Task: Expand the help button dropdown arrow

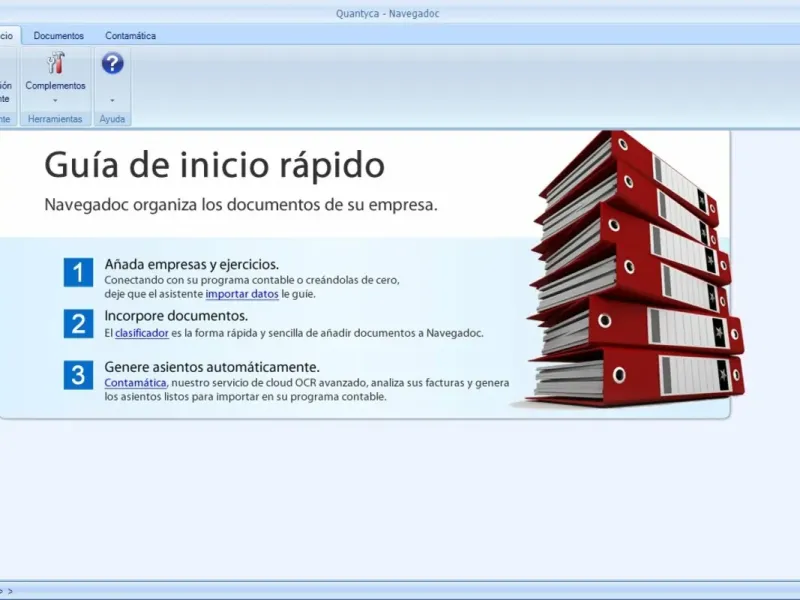Action: point(112,101)
